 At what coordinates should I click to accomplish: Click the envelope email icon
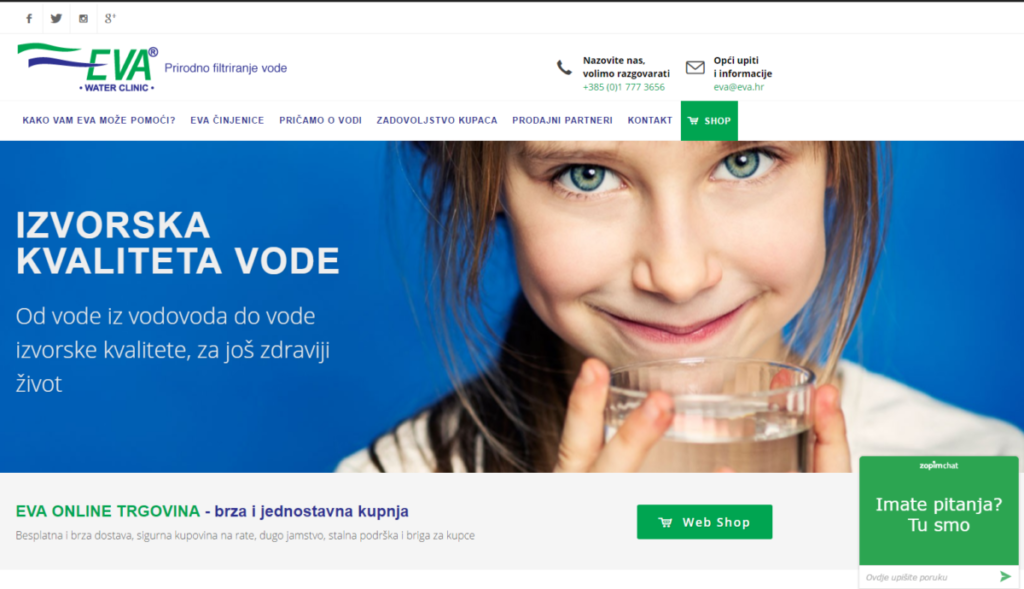pyautogui.click(x=695, y=67)
